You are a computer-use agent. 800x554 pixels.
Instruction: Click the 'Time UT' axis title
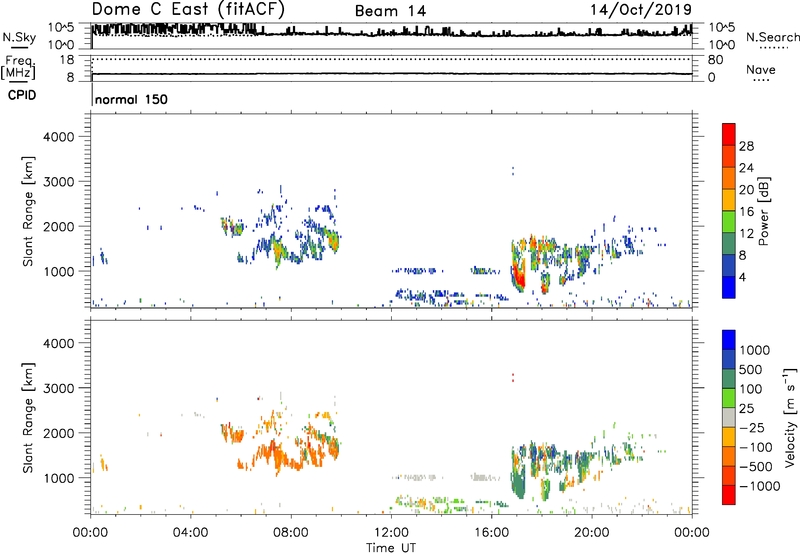pyautogui.click(x=391, y=548)
